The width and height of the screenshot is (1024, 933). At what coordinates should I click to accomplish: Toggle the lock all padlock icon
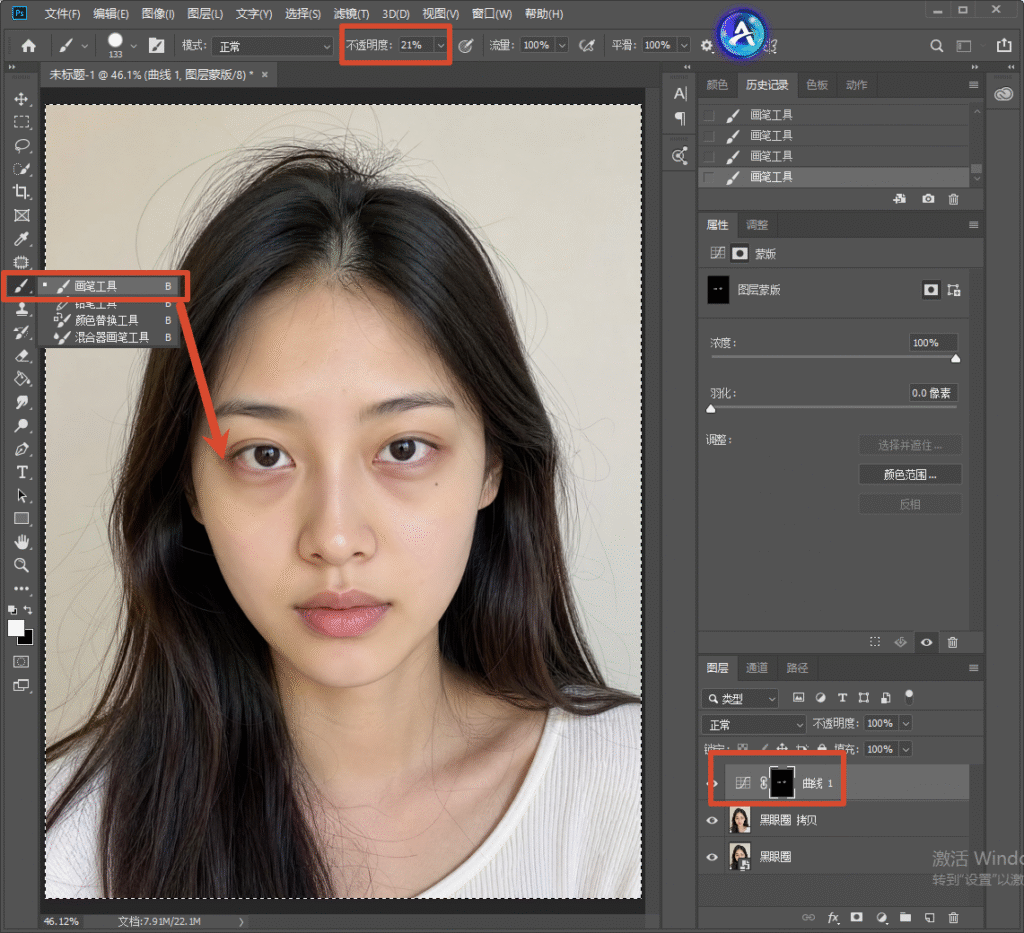822,749
